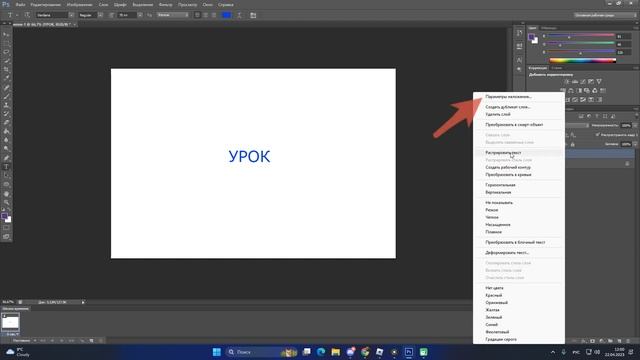The image size is (640, 360).
Task: Select the Hand tool
Action: click(x=6, y=193)
